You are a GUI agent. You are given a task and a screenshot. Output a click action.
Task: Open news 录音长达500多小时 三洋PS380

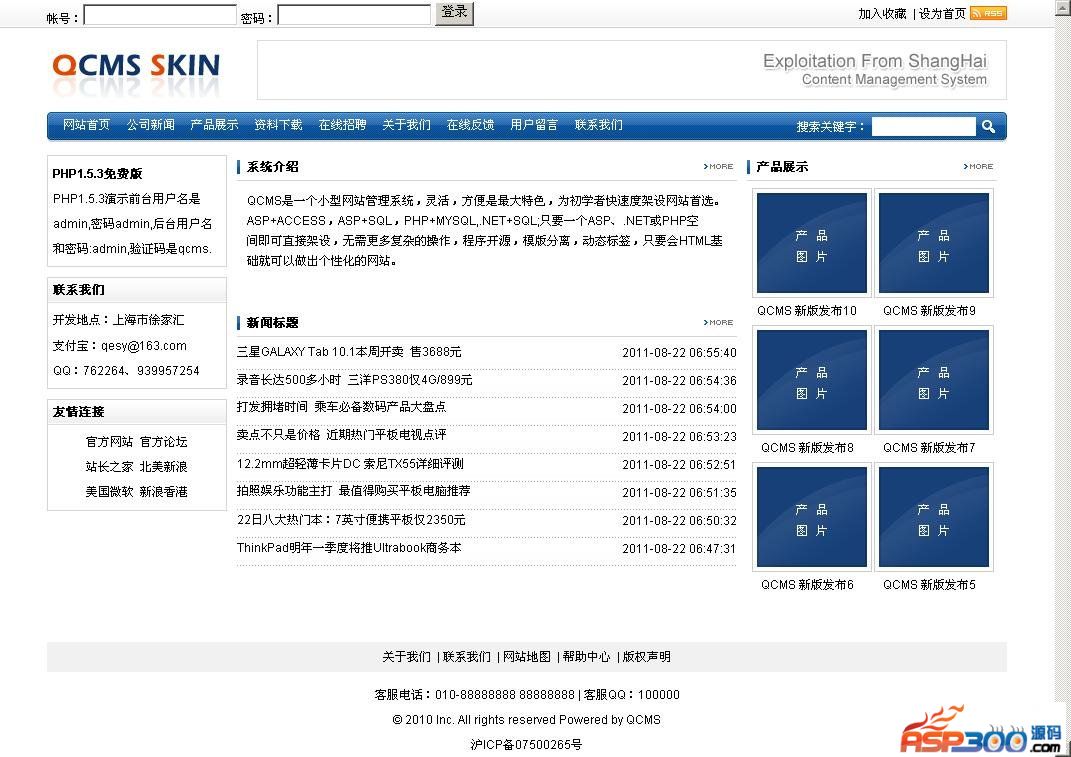354,380
